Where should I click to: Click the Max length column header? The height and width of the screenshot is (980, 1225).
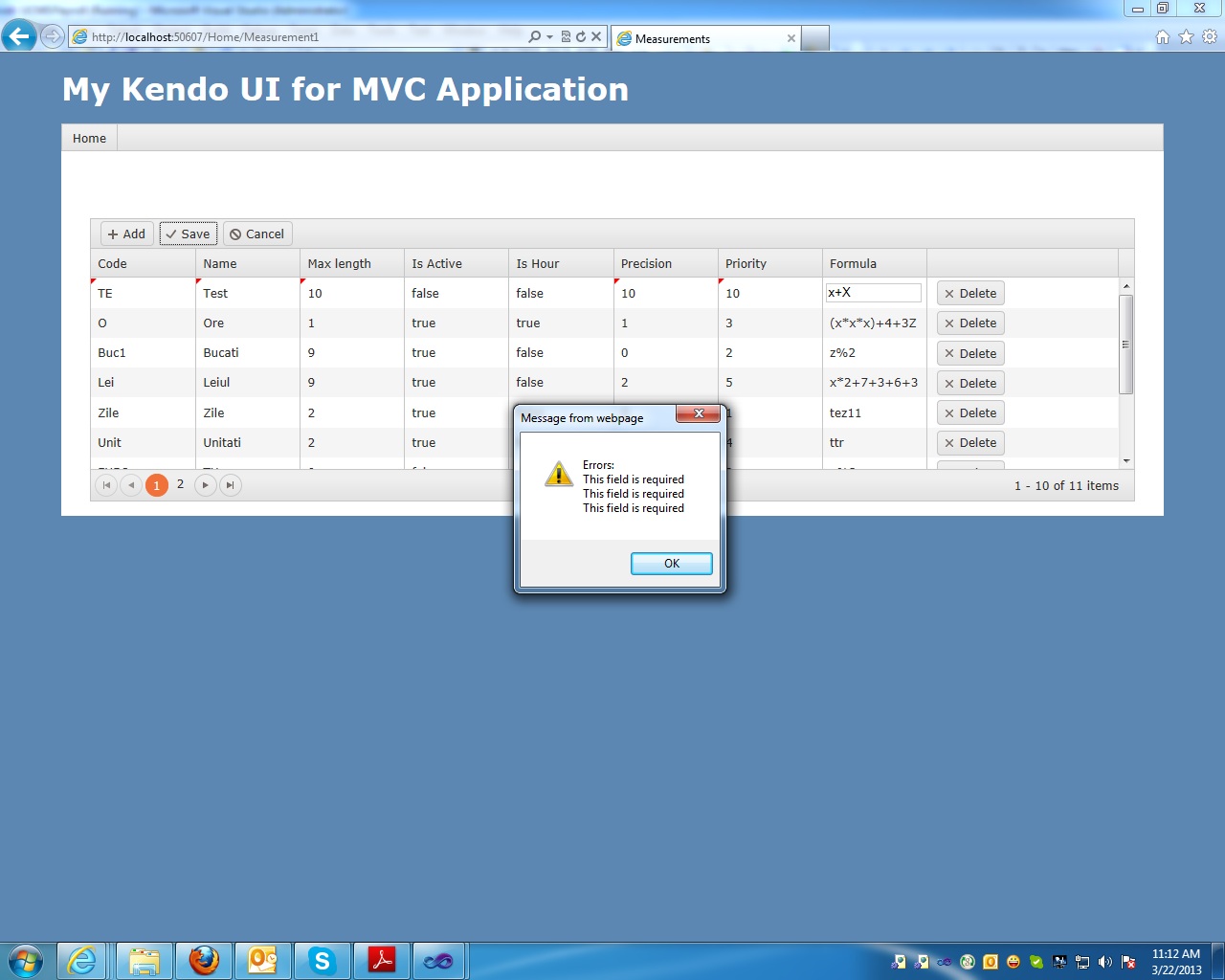tap(351, 263)
